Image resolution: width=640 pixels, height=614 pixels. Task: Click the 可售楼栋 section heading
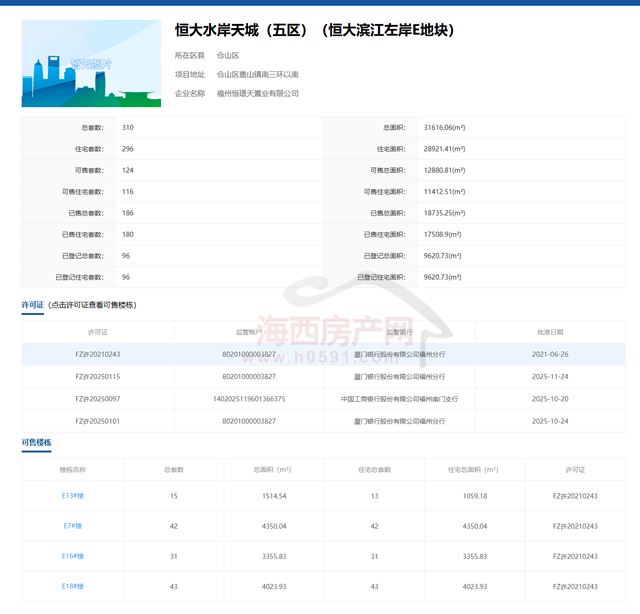(x=37, y=442)
